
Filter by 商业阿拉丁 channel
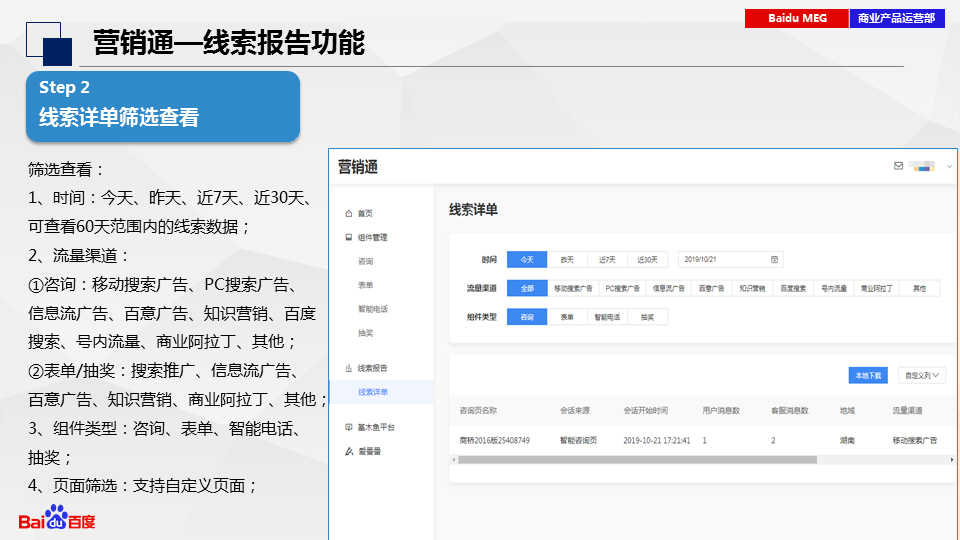coord(877,288)
